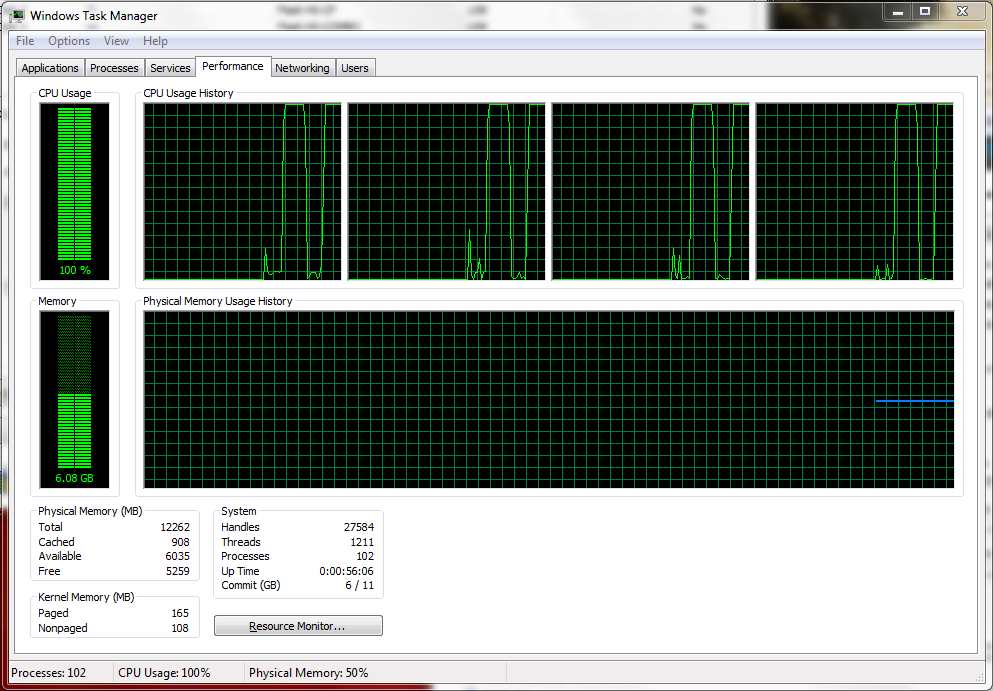Click the Handles value 27584
The width and height of the screenshot is (993, 691).
pyautogui.click(x=359, y=527)
